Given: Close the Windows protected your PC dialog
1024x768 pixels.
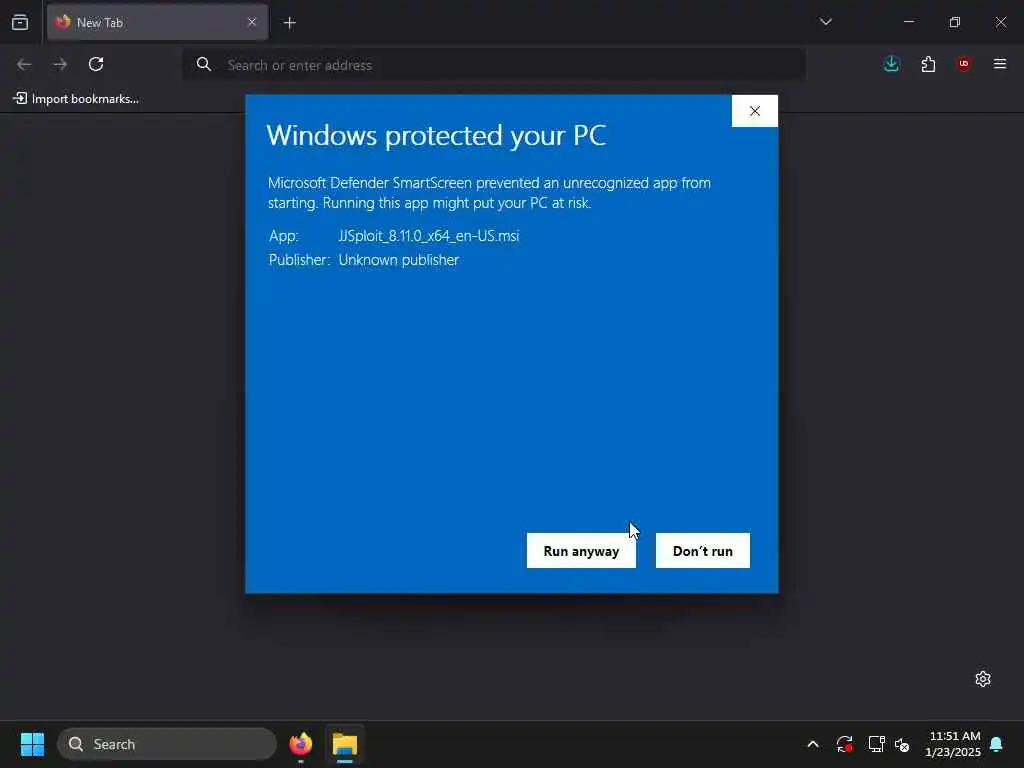Looking at the screenshot, I should click(x=755, y=111).
